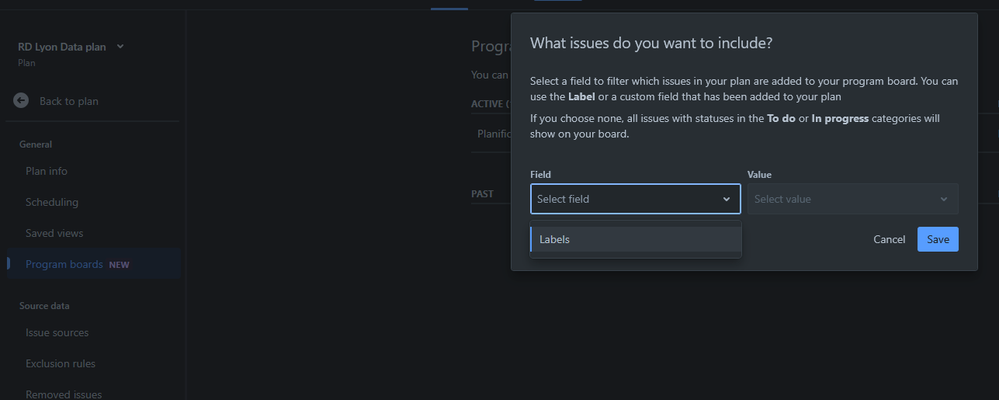This screenshot has height=400, width=999.
Task: Open Saved views in sidebar
Action: point(53,233)
